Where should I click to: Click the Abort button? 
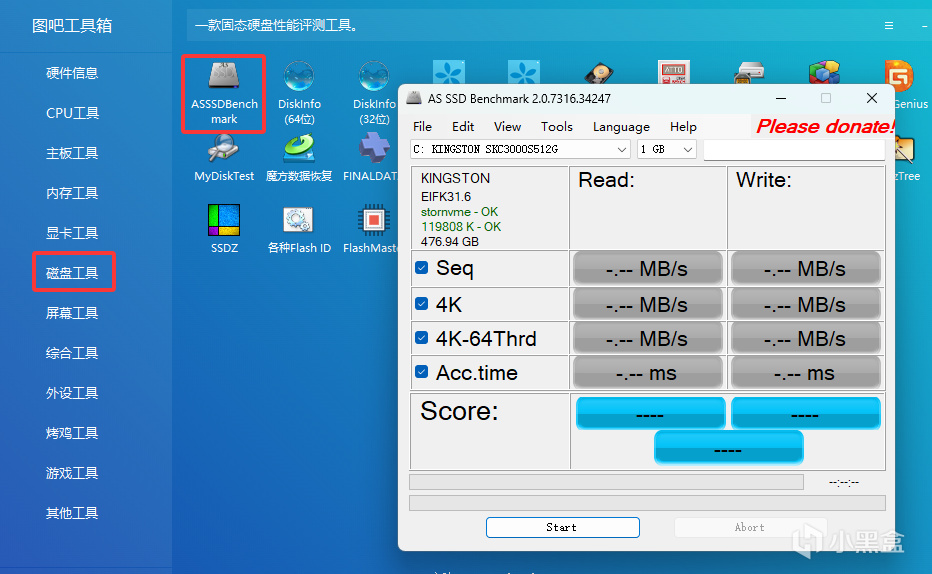[750, 527]
